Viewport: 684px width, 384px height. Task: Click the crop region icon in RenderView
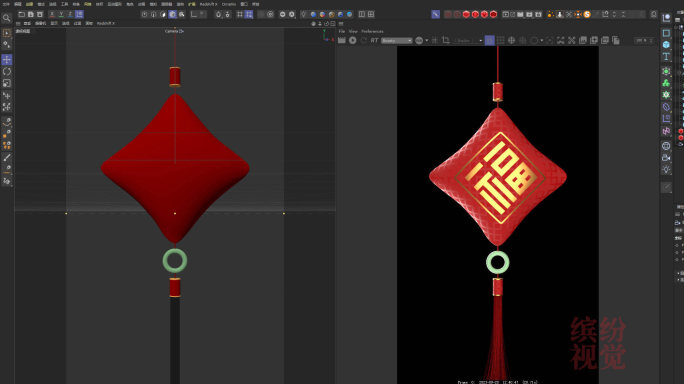(x=446, y=41)
